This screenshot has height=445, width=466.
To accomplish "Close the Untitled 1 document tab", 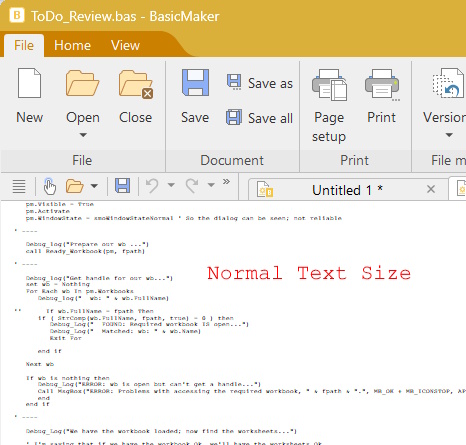I will tap(431, 189).
